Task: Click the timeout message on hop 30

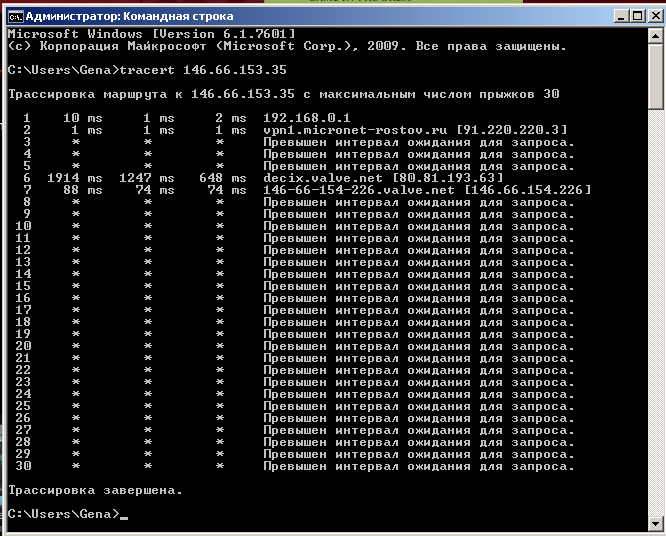Action: pyautogui.click(x=418, y=466)
